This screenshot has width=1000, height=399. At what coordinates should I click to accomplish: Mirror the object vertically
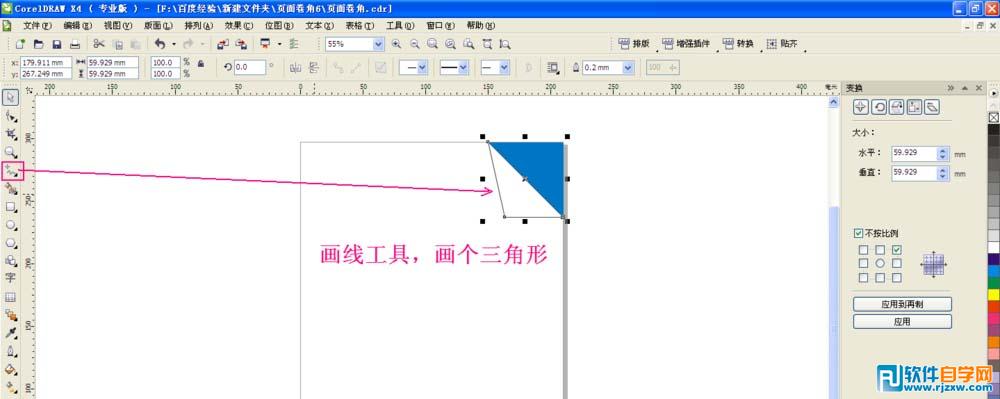[313, 67]
